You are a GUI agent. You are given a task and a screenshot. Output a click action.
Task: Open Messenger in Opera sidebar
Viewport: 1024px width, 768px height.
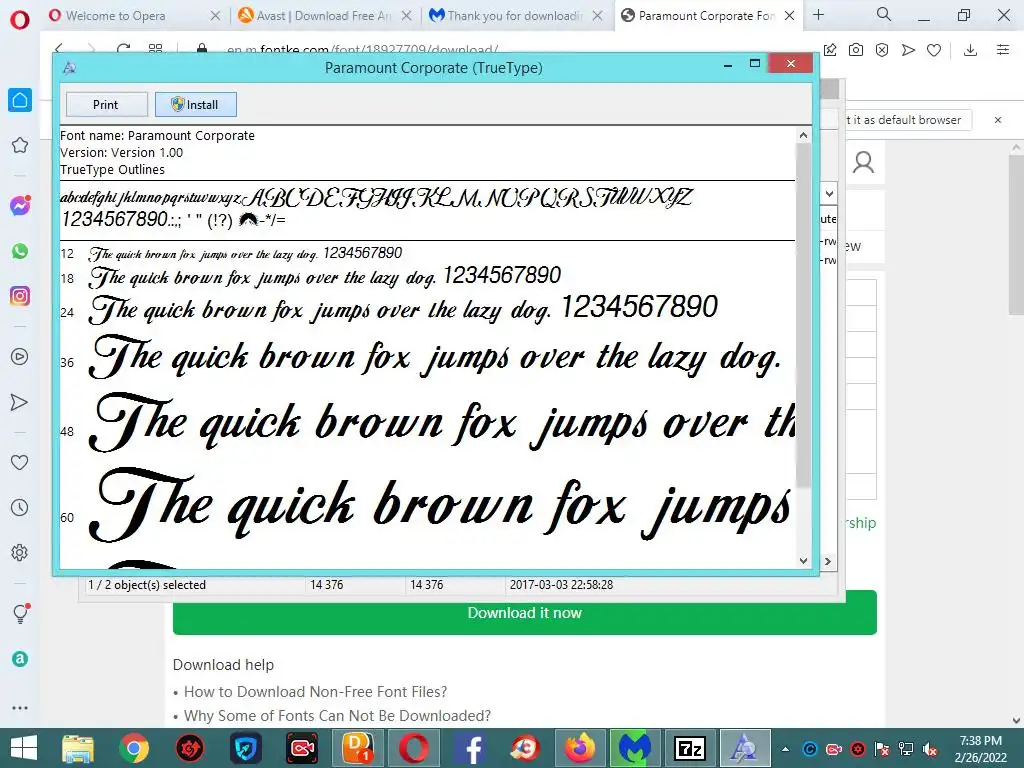click(x=20, y=206)
